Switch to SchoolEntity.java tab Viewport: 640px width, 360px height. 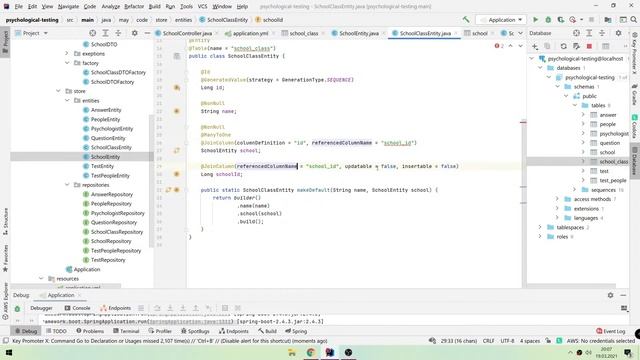pos(359,33)
